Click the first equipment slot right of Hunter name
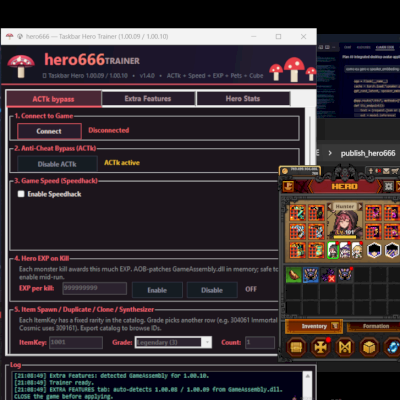This screenshot has height=400, width=400. click(x=373, y=213)
